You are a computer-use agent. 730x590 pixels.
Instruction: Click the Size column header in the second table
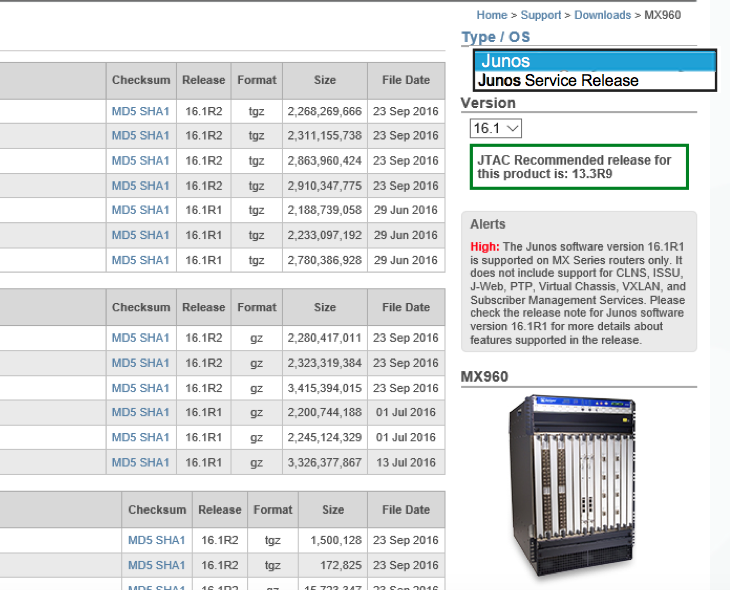point(325,307)
